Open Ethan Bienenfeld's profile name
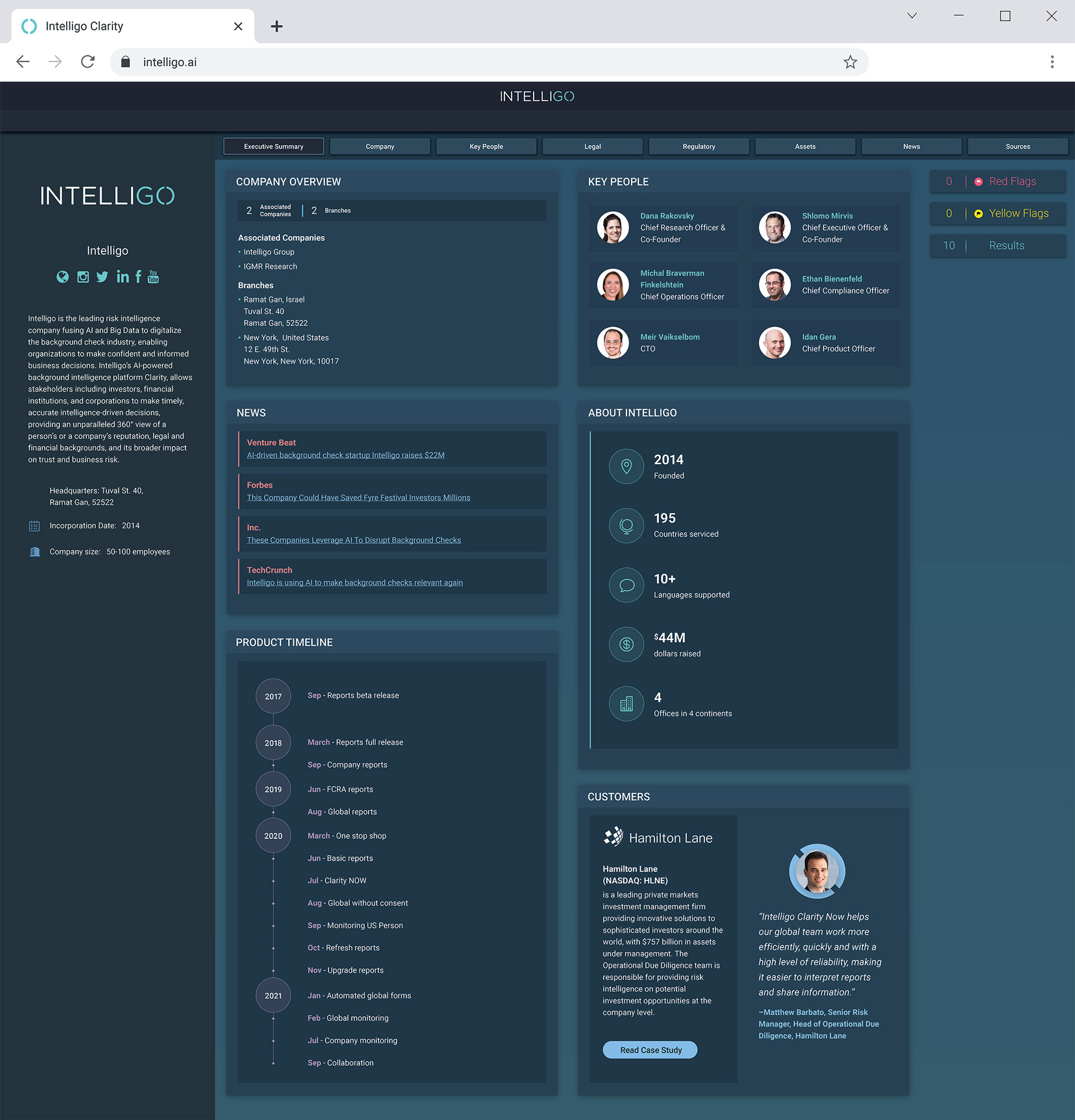 [831, 279]
